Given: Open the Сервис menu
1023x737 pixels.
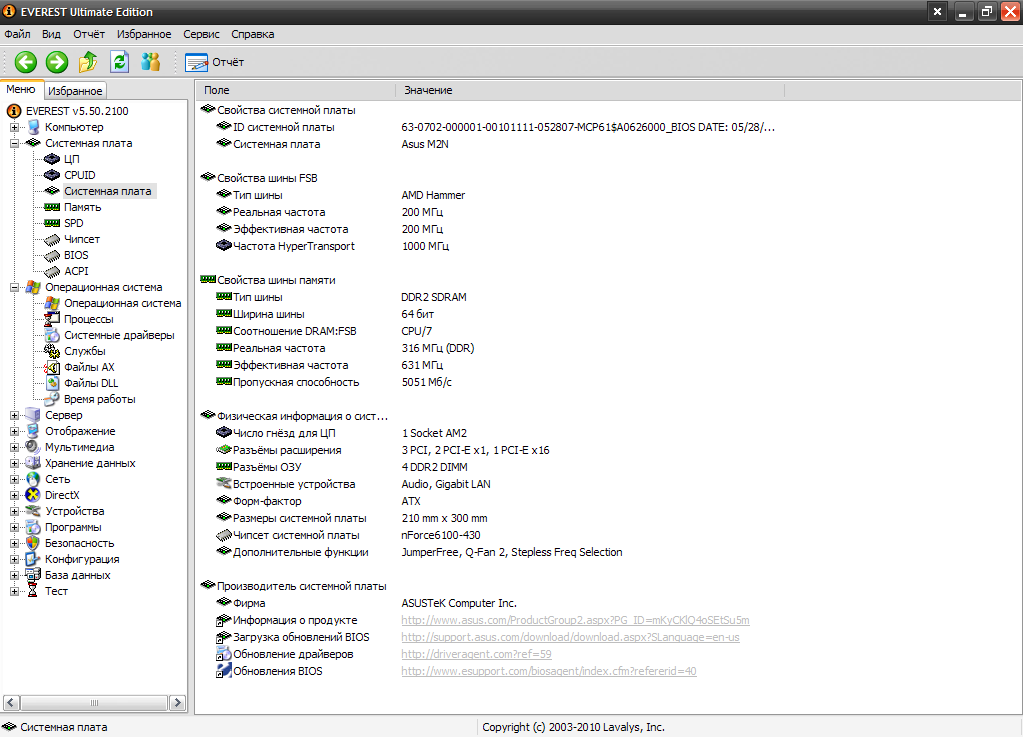Looking at the screenshot, I should tap(202, 34).
